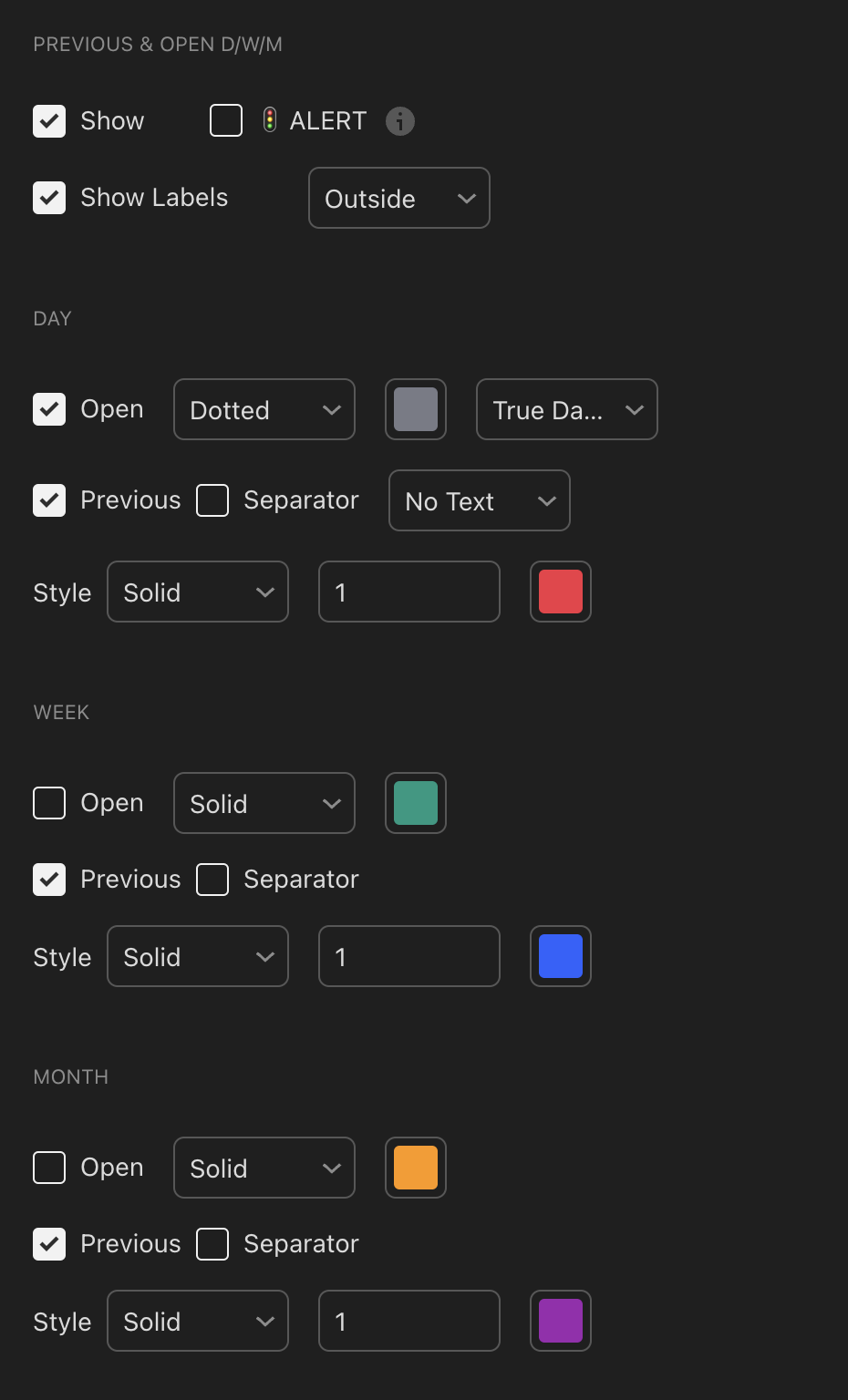Change the blue Week Previous color swatch
This screenshot has height=1400, width=848.
561,956
